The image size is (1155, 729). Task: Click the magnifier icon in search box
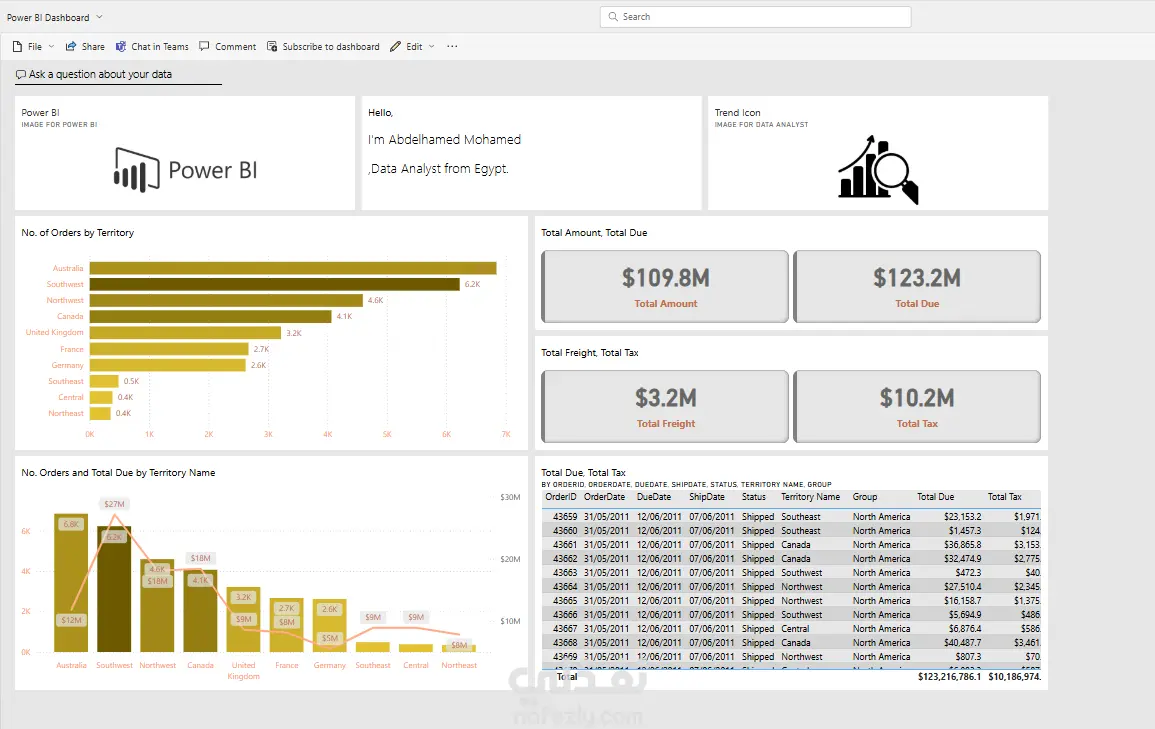613,17
